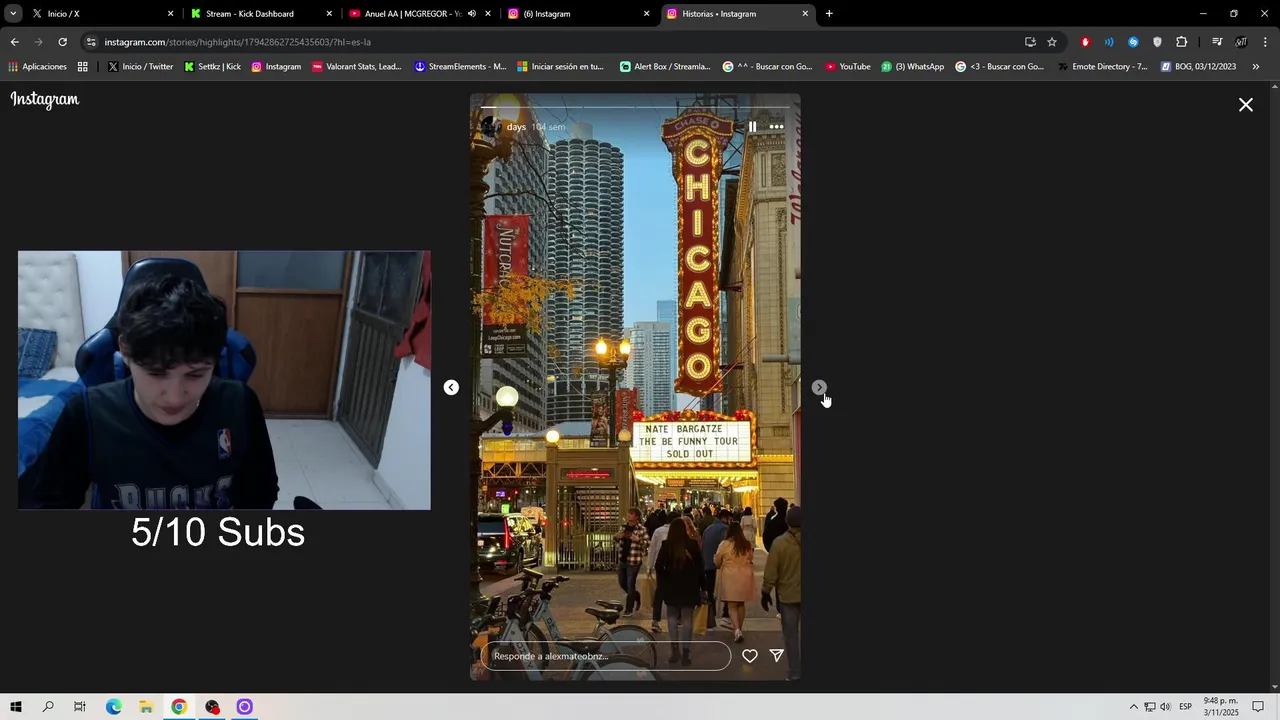The width and height of the screenshot is (1280, 720).
Task: Like the story with the heart icon
Action: [x=750, y=656]
